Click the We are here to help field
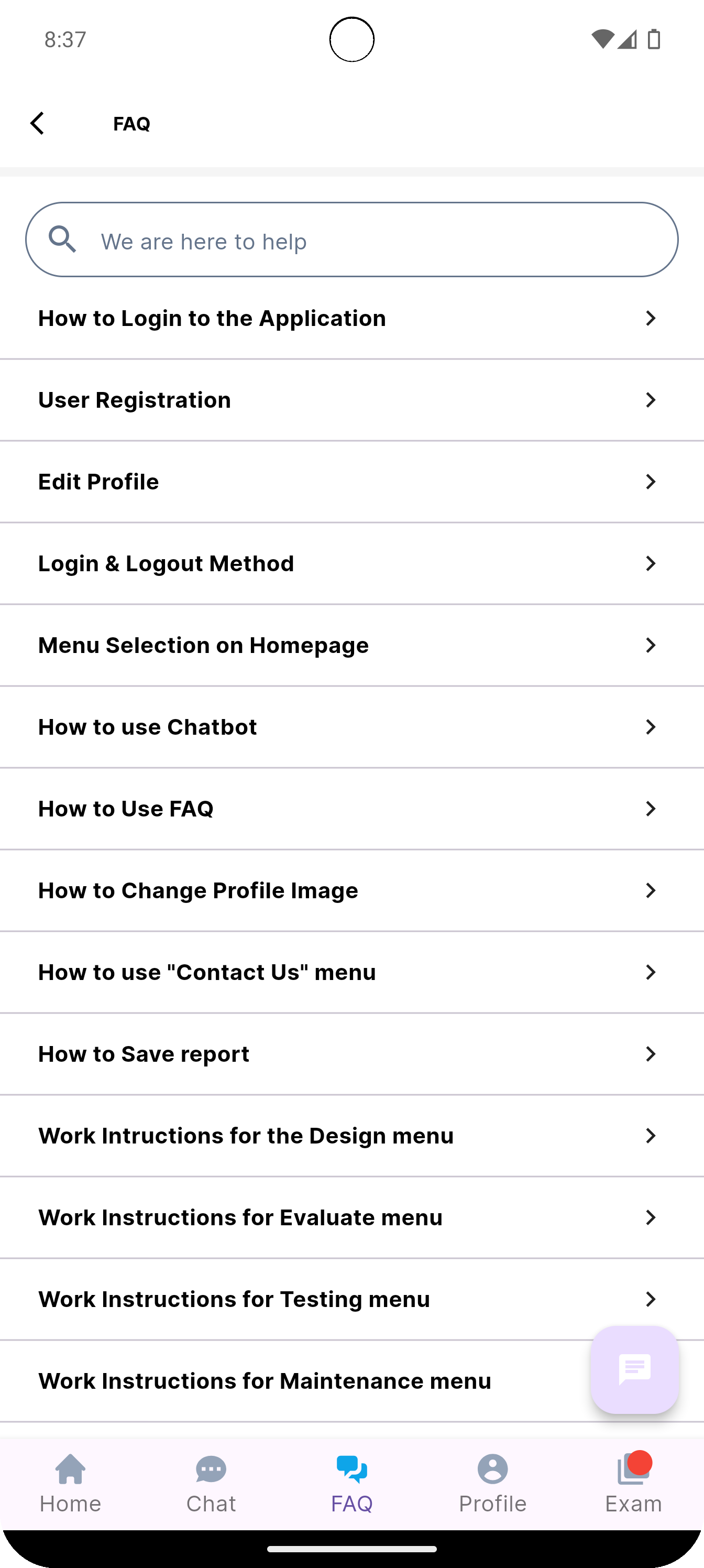 [351, 240]
